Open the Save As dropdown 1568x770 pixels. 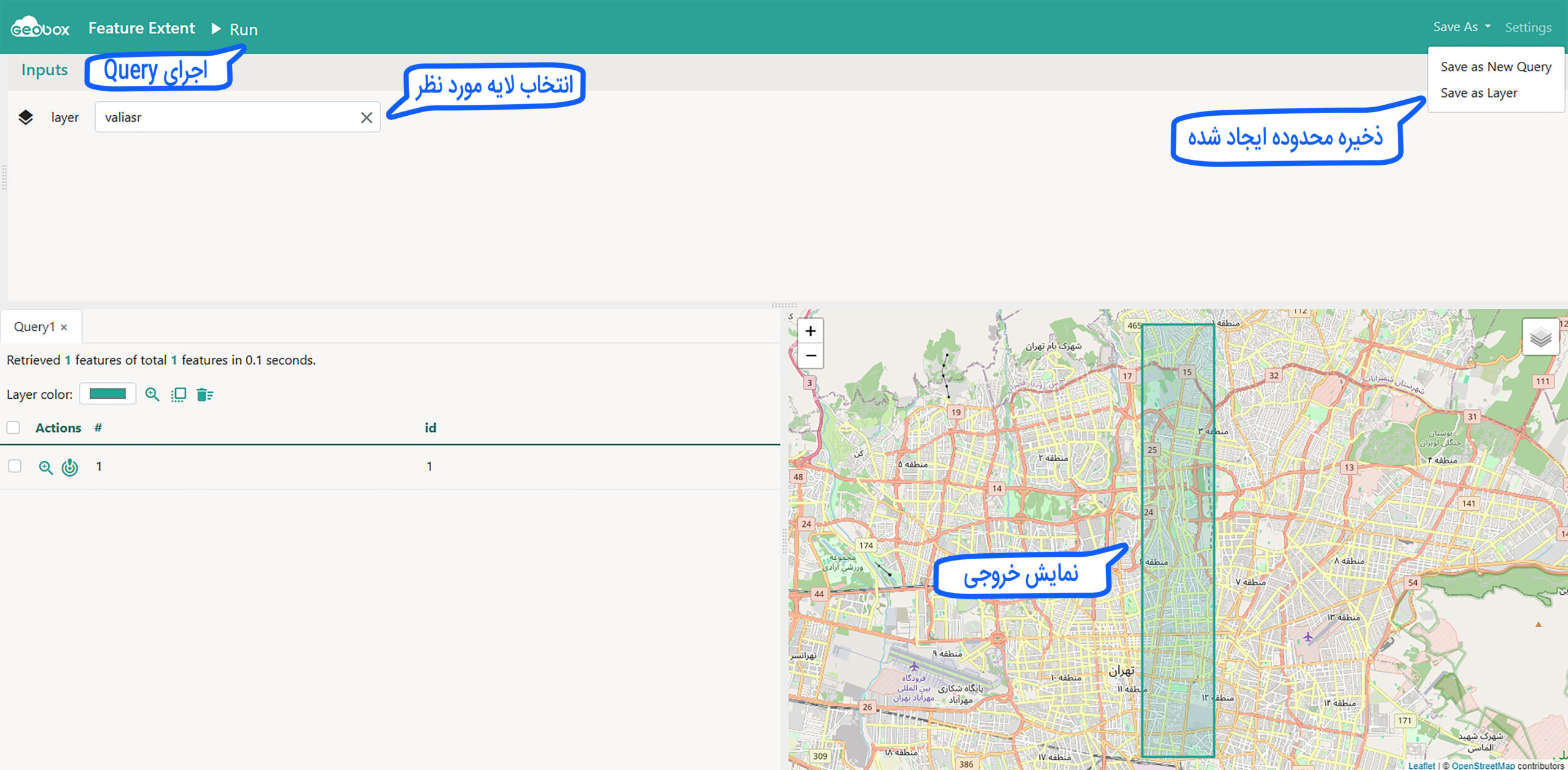pyautogui.click(x=1461, y=27)
